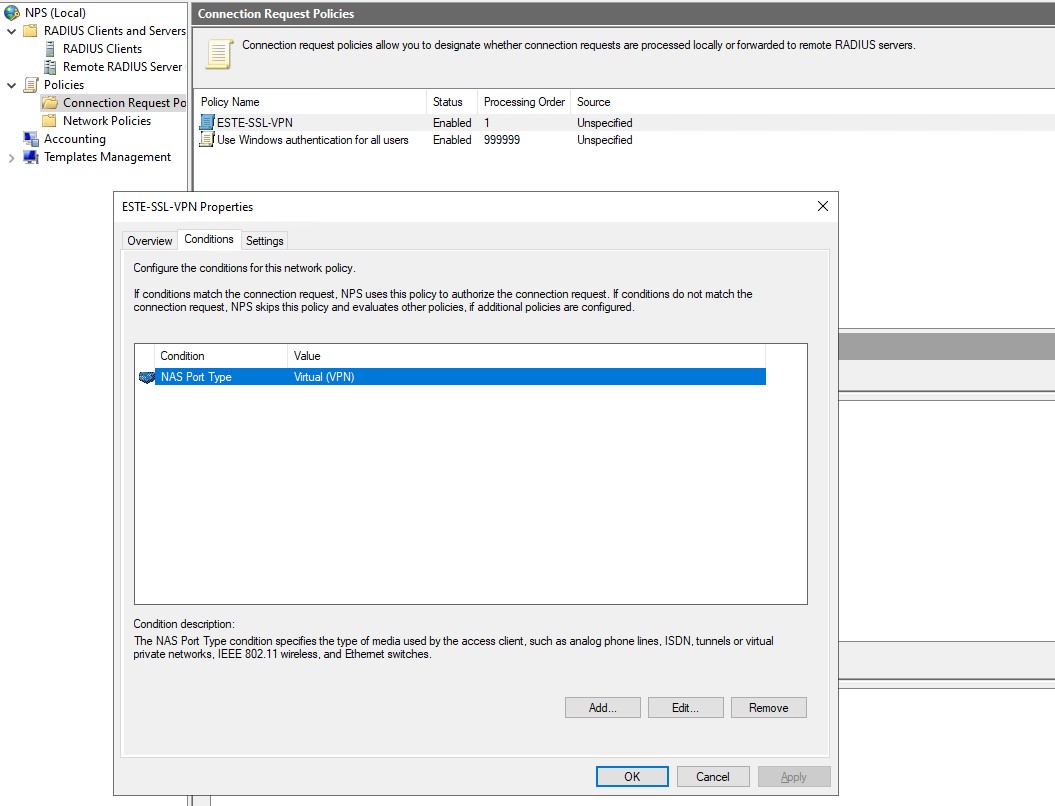This screenshot has width=1055, height=806.
Task: Click the NAS Port Type condition icon
Action: point(146,377)
